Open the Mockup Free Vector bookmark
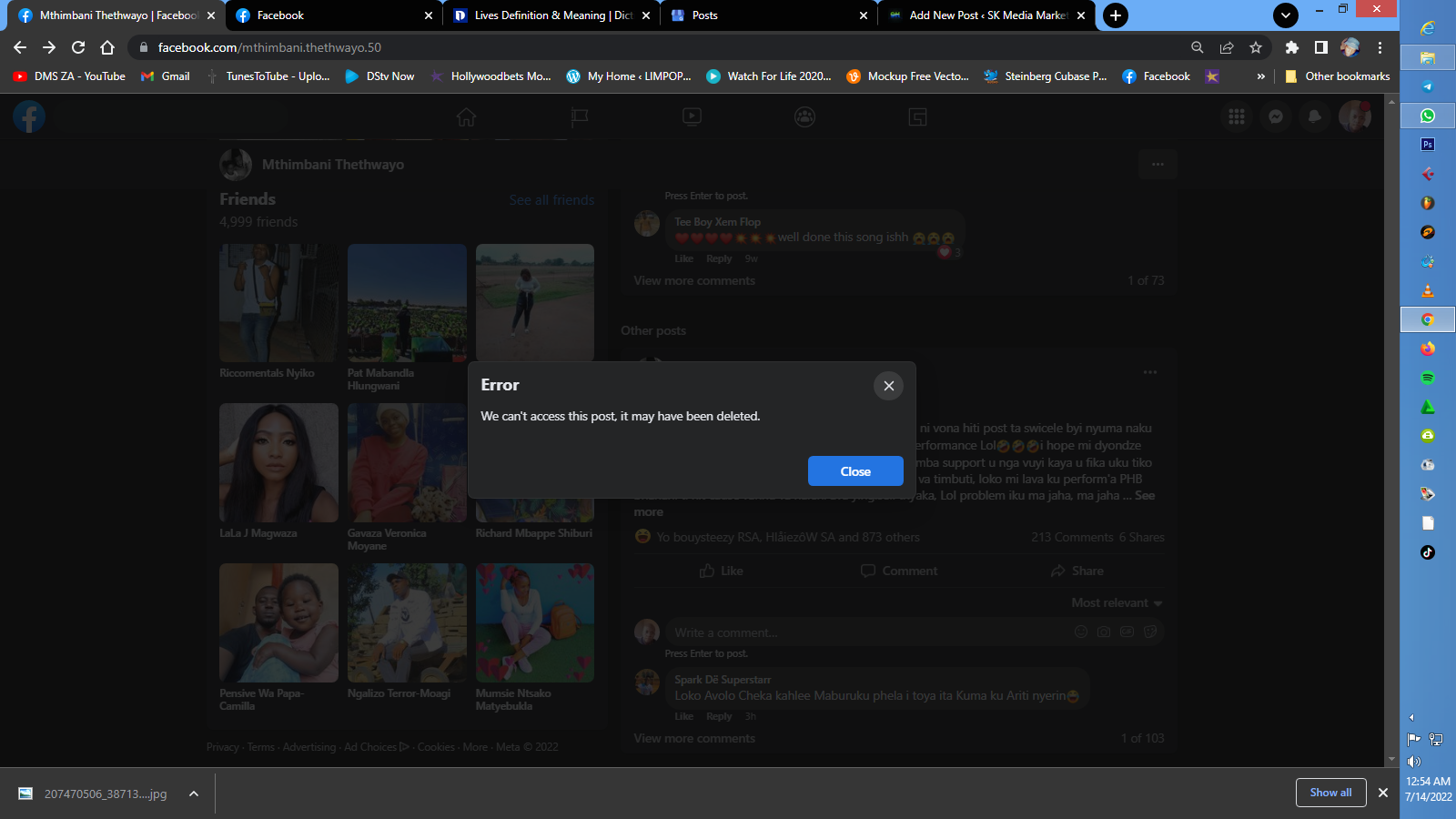Screen dimensions: 1456x819 (908, 76)
